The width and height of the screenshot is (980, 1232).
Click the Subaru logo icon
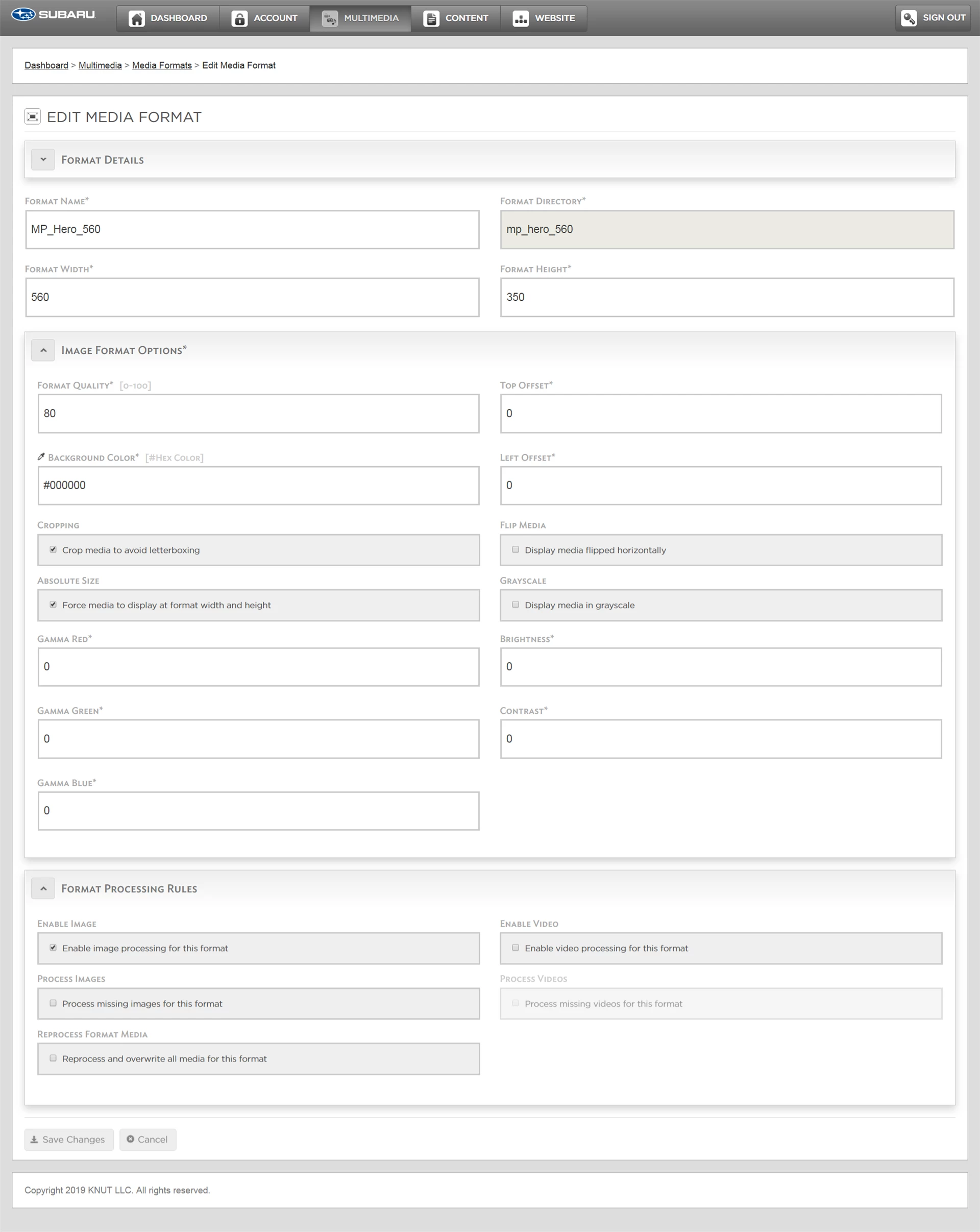[23, 15]
